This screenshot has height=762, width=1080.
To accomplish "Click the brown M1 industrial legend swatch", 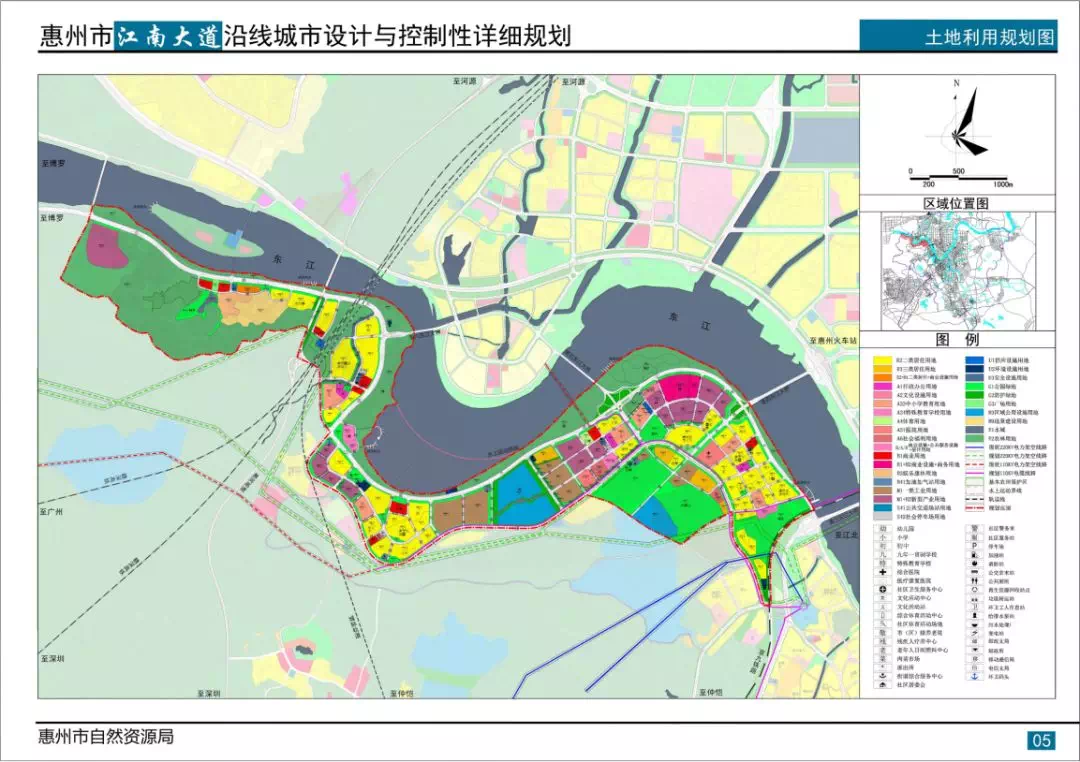I will click(882, 491).
